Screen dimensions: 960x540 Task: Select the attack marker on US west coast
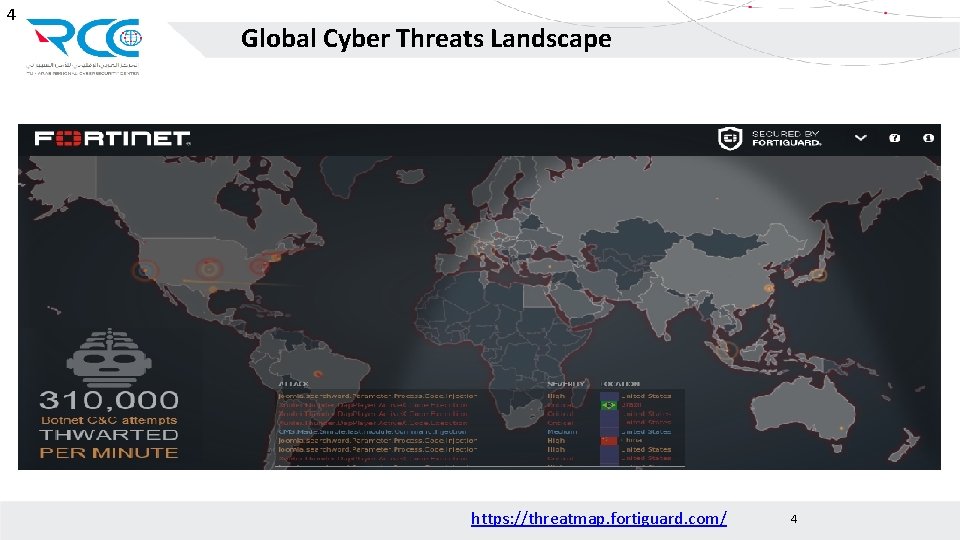145,270
